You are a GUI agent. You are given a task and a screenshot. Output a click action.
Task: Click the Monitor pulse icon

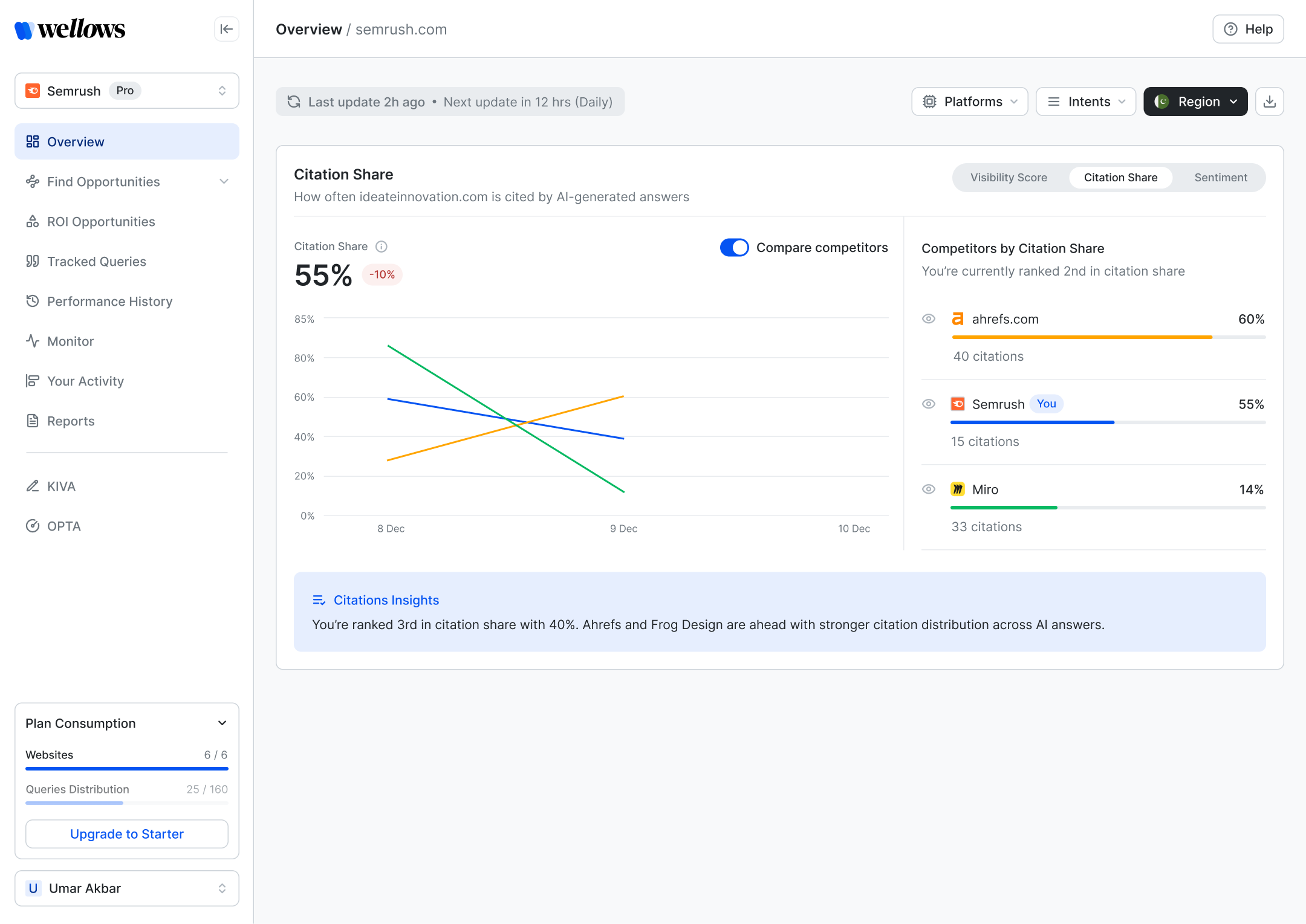pos(33,341)
